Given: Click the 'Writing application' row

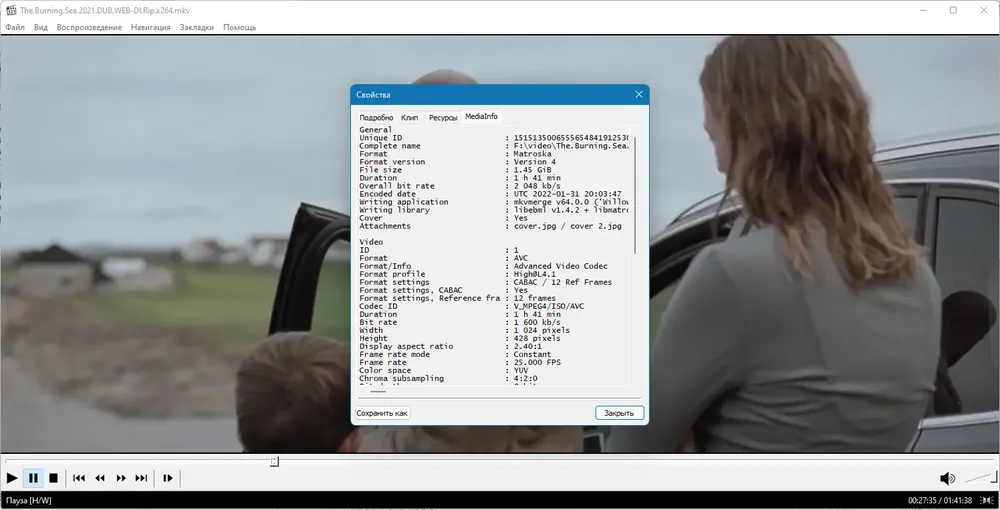Looking at the screenshot, I should click(x=494, y=202).
